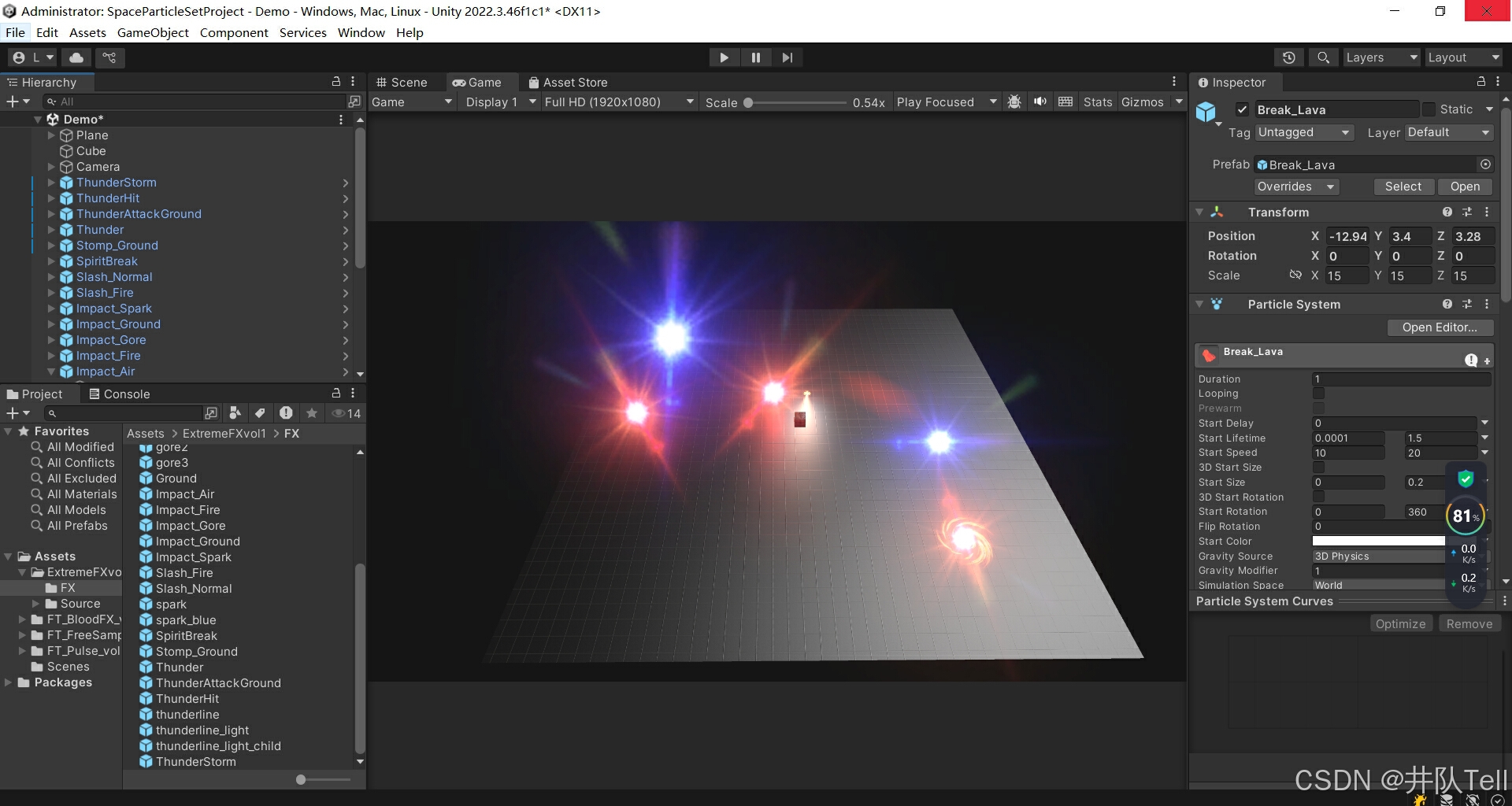Toggle the 3D Start Size checkbox
Viewport: 1512px width, 806px height.
[x=1318, y=468]
